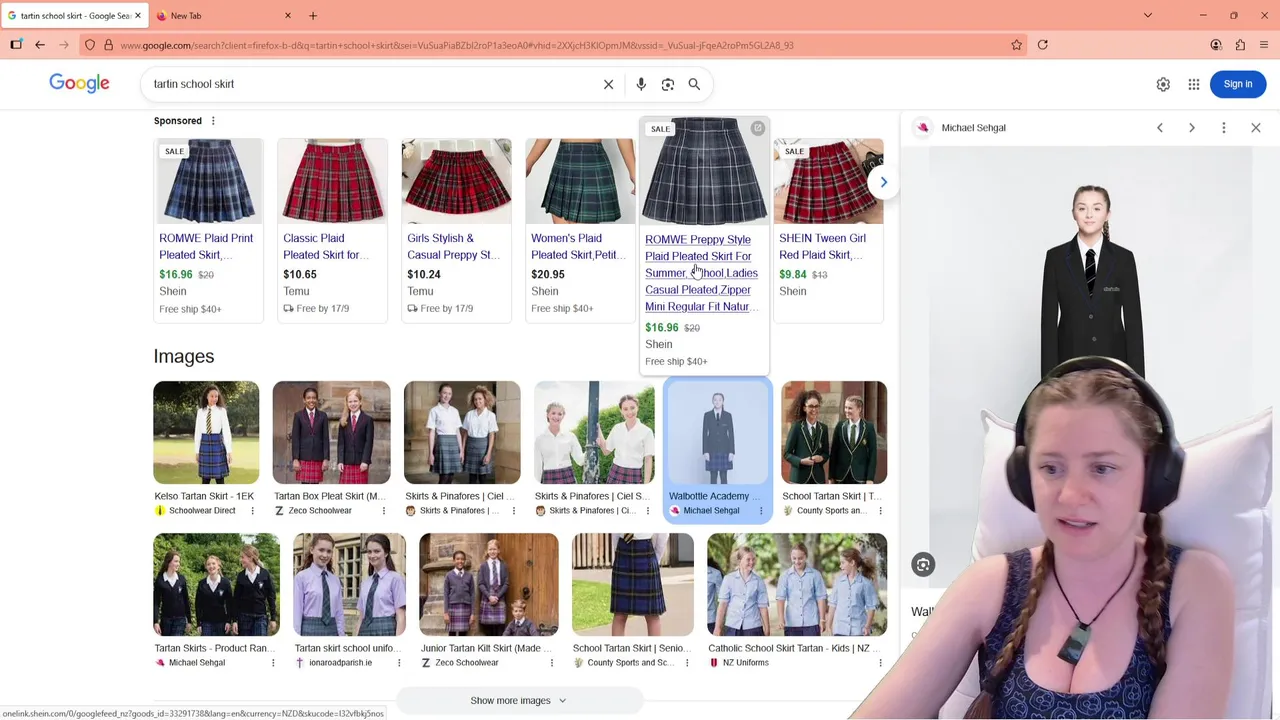Viewport: 1280px width, 720px height.
Task: Expand the list all tabs chevron
Action: coord(1148,16)
